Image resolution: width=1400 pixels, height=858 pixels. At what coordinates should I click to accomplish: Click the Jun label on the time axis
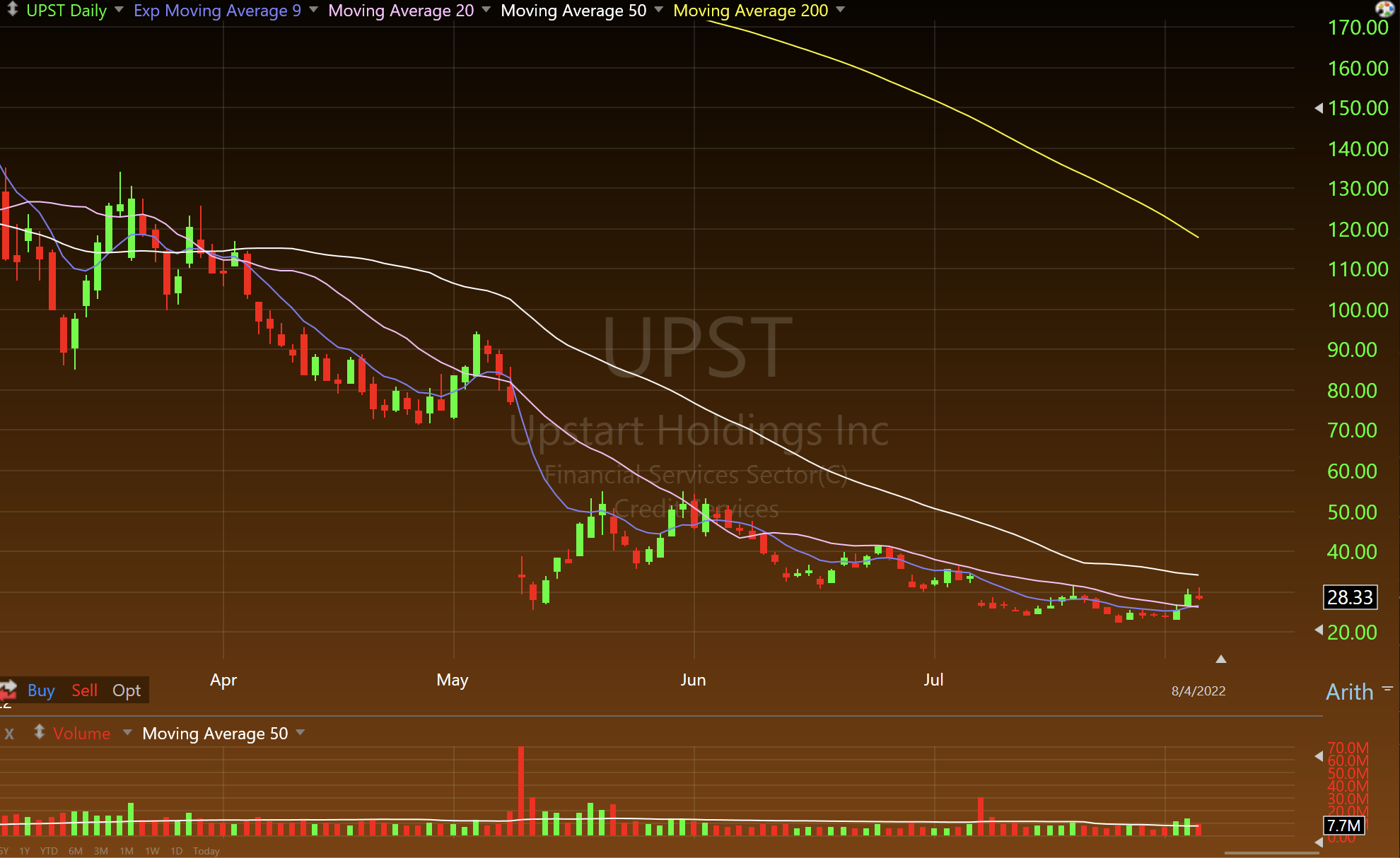click(693, 680)
